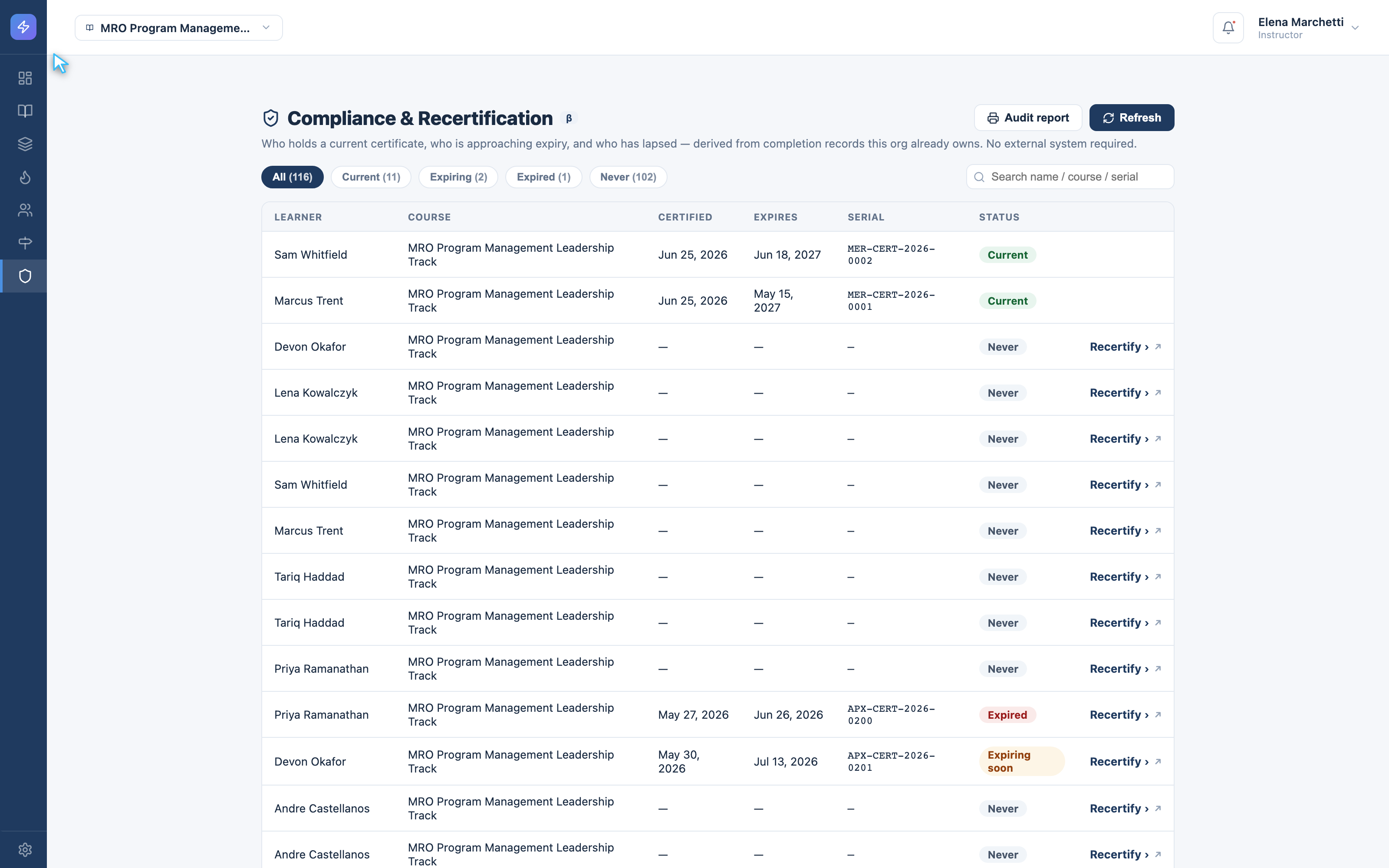This screenshot has width=1389, height=868.
Task: Recertify Priya Ramanathan's expired certificate
Action: (x=1119, y=715)
